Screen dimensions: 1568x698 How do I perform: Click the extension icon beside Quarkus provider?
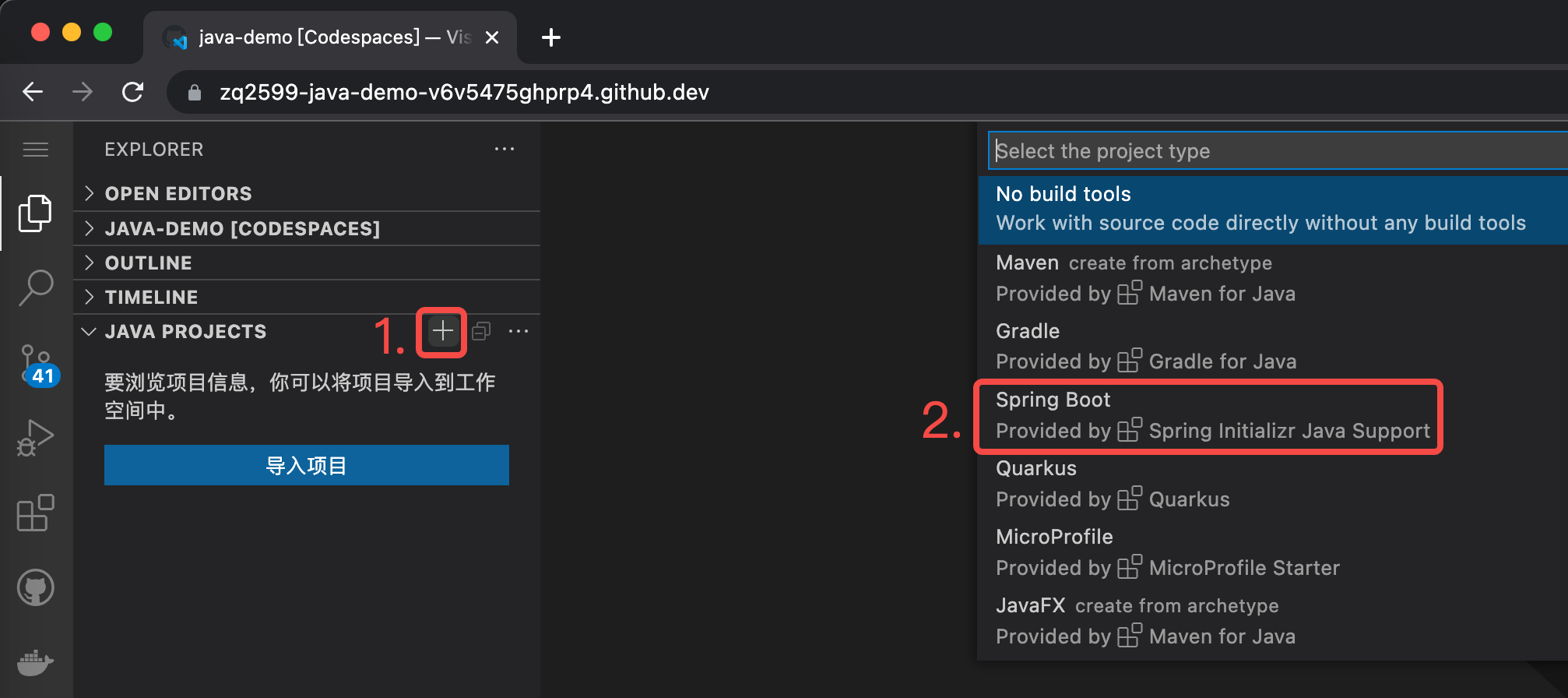(x=1130, y=498)
